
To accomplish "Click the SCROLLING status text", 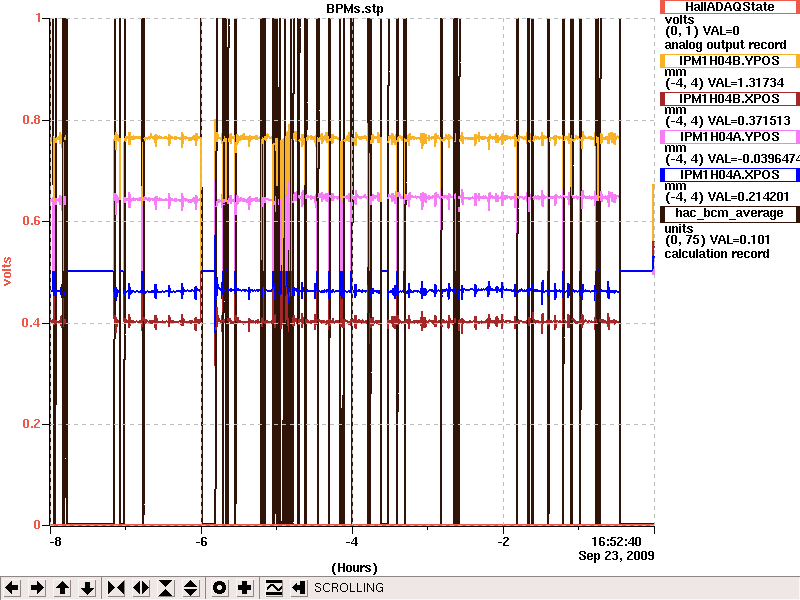I will tap(349, 588).
